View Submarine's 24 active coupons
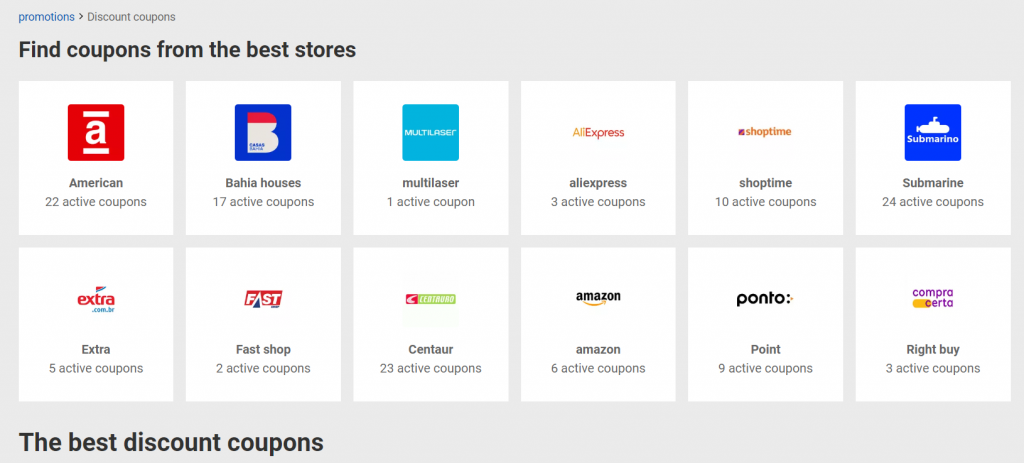The image size is (1024, 463). click(x=933, y=202)
